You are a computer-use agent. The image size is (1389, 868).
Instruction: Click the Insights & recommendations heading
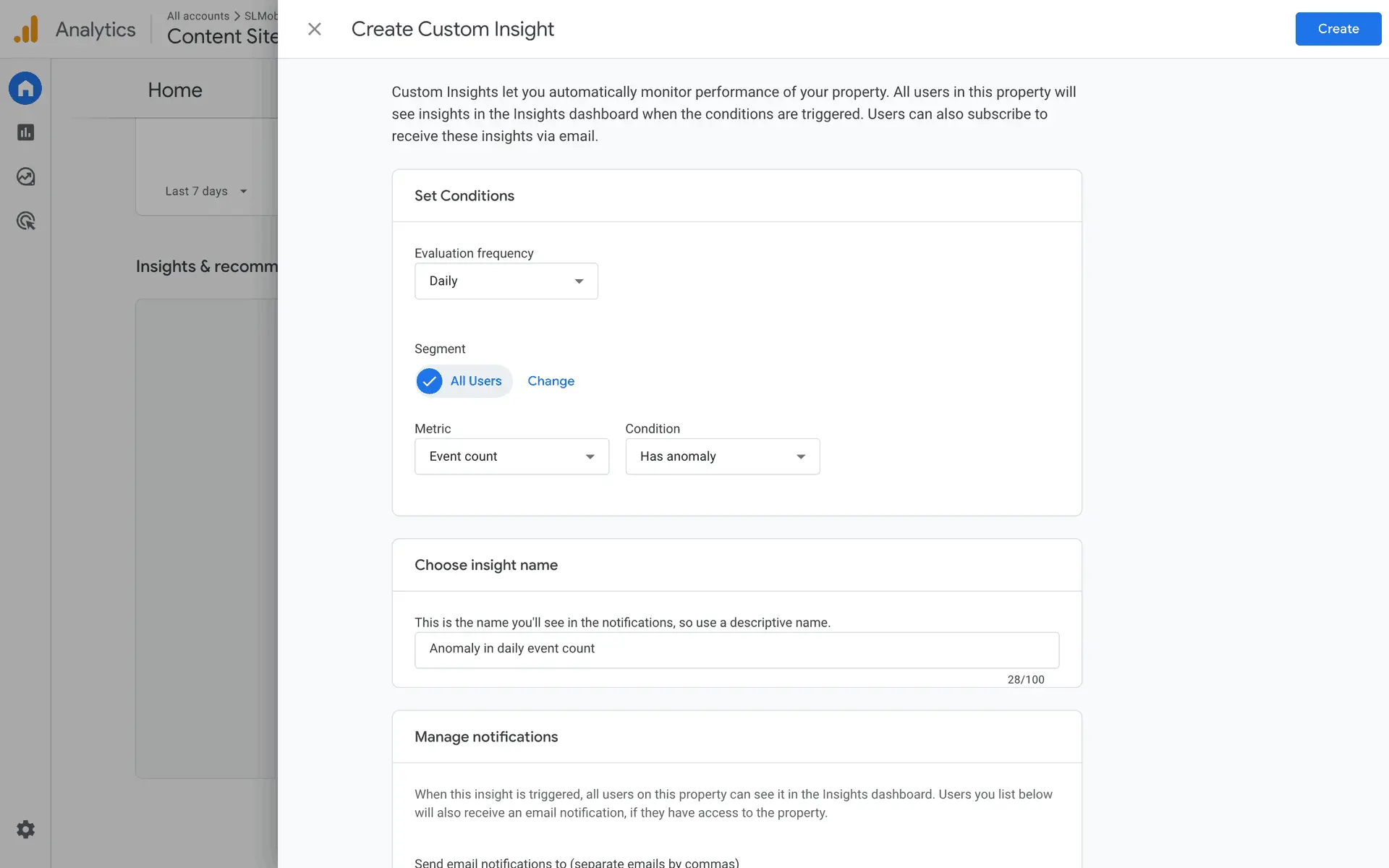coord(206,266)
